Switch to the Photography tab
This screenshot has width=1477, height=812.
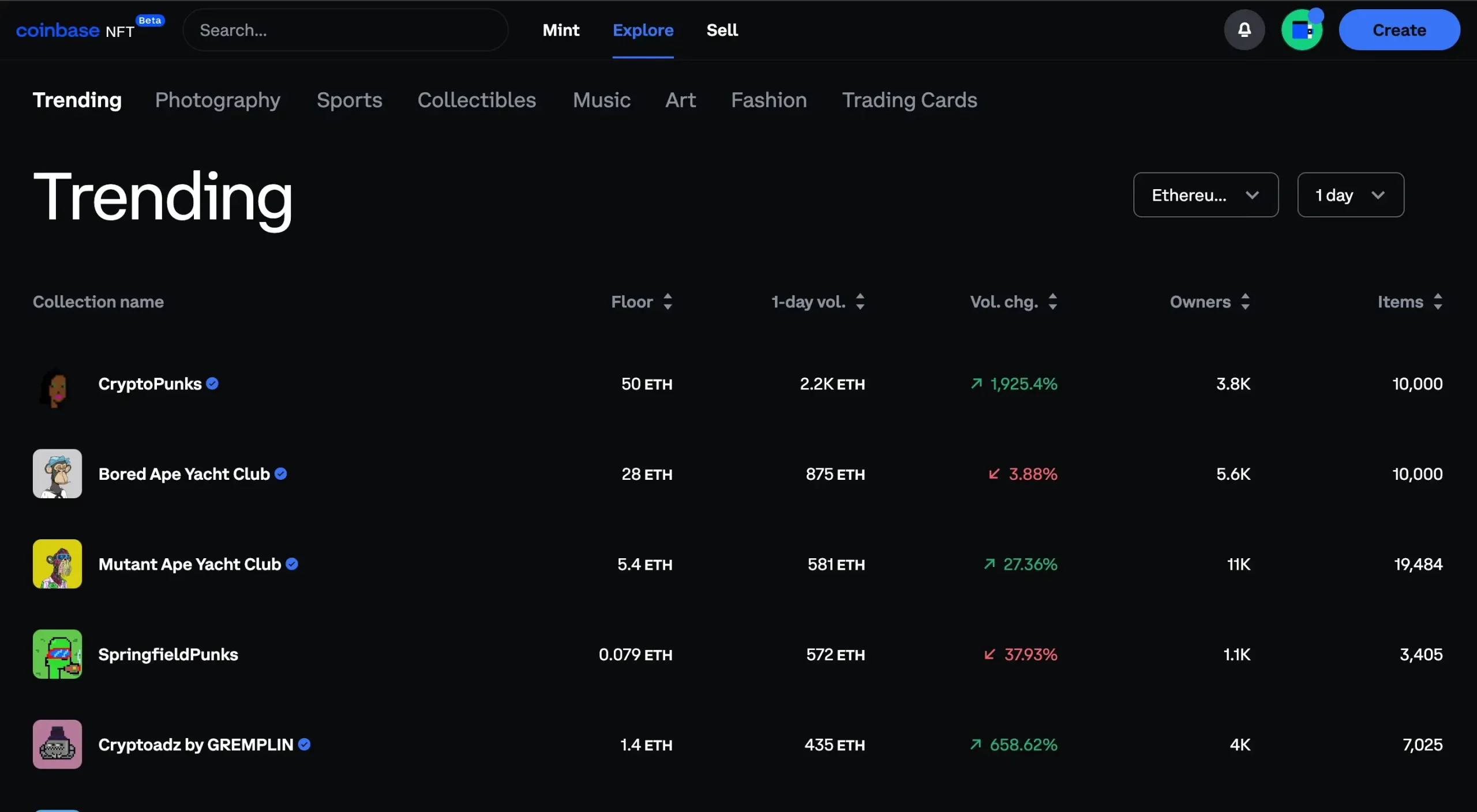pos(218,100)
